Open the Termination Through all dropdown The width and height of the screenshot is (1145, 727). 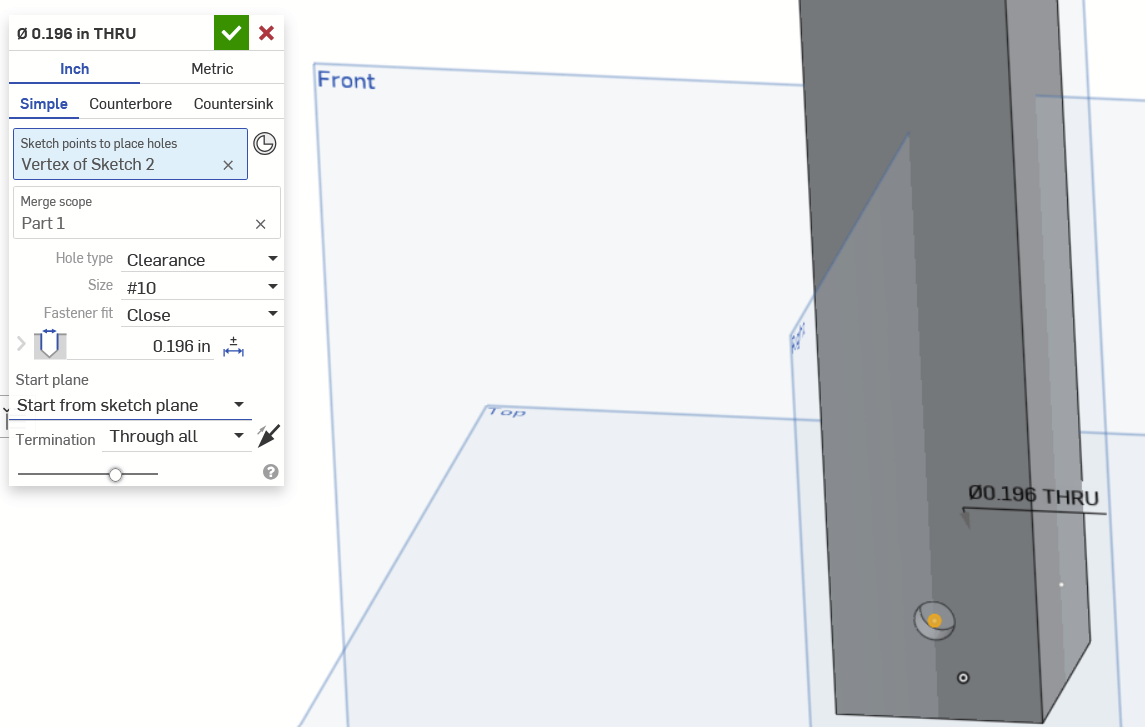(x=177, y=436)
